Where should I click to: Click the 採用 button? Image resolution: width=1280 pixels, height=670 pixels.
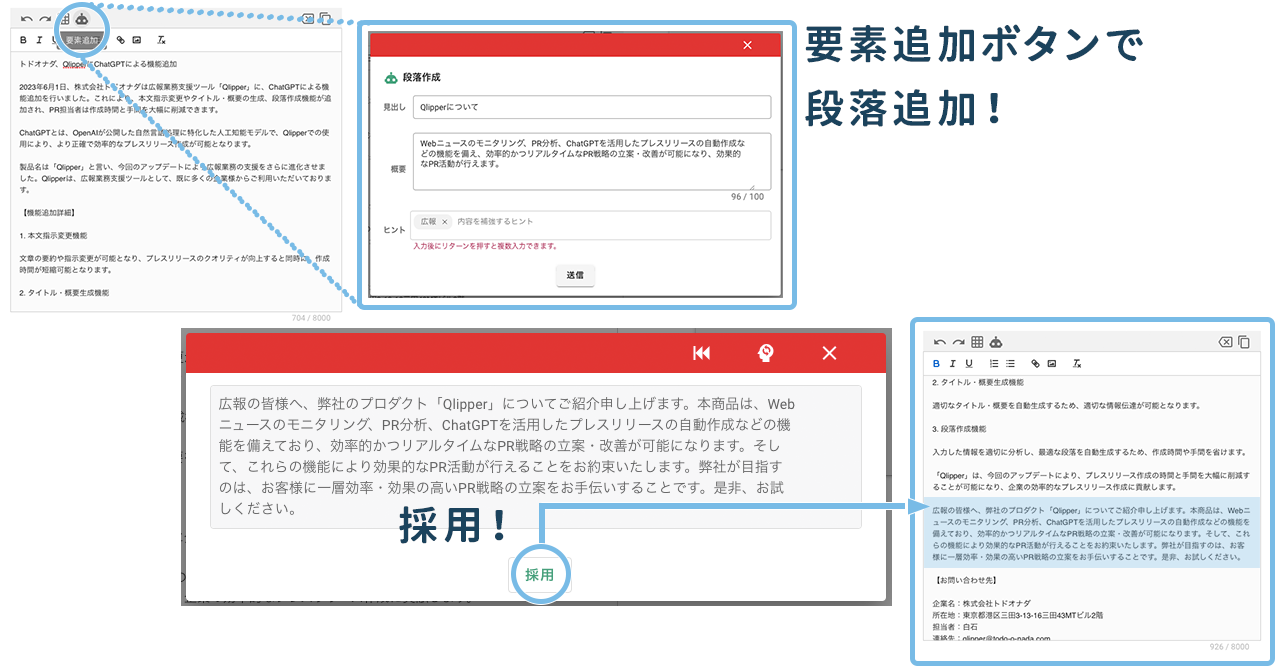click(539, 575)
